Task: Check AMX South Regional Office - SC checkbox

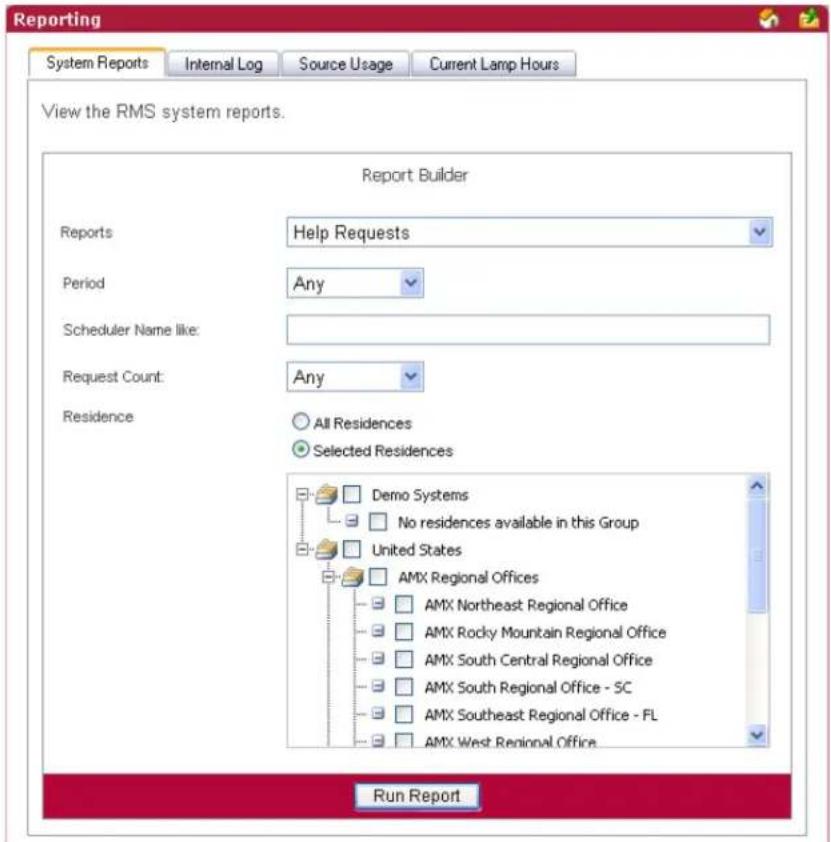Action: (404, 687)
